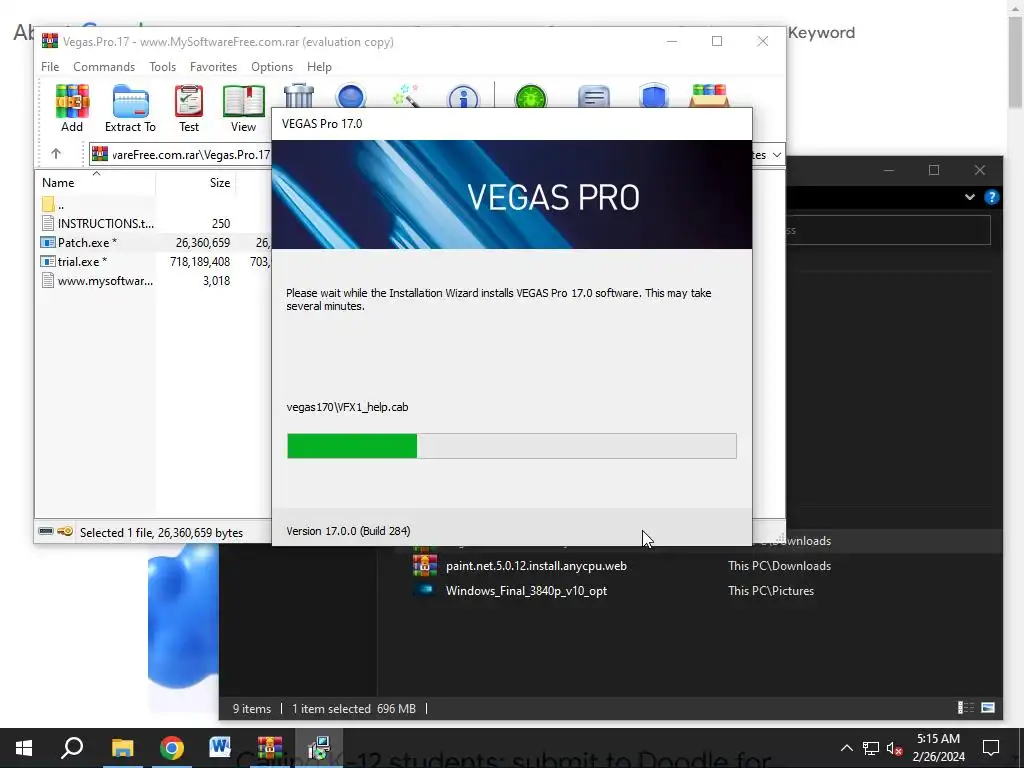Switch to WinRAR in the taskbar

point(270,748)
